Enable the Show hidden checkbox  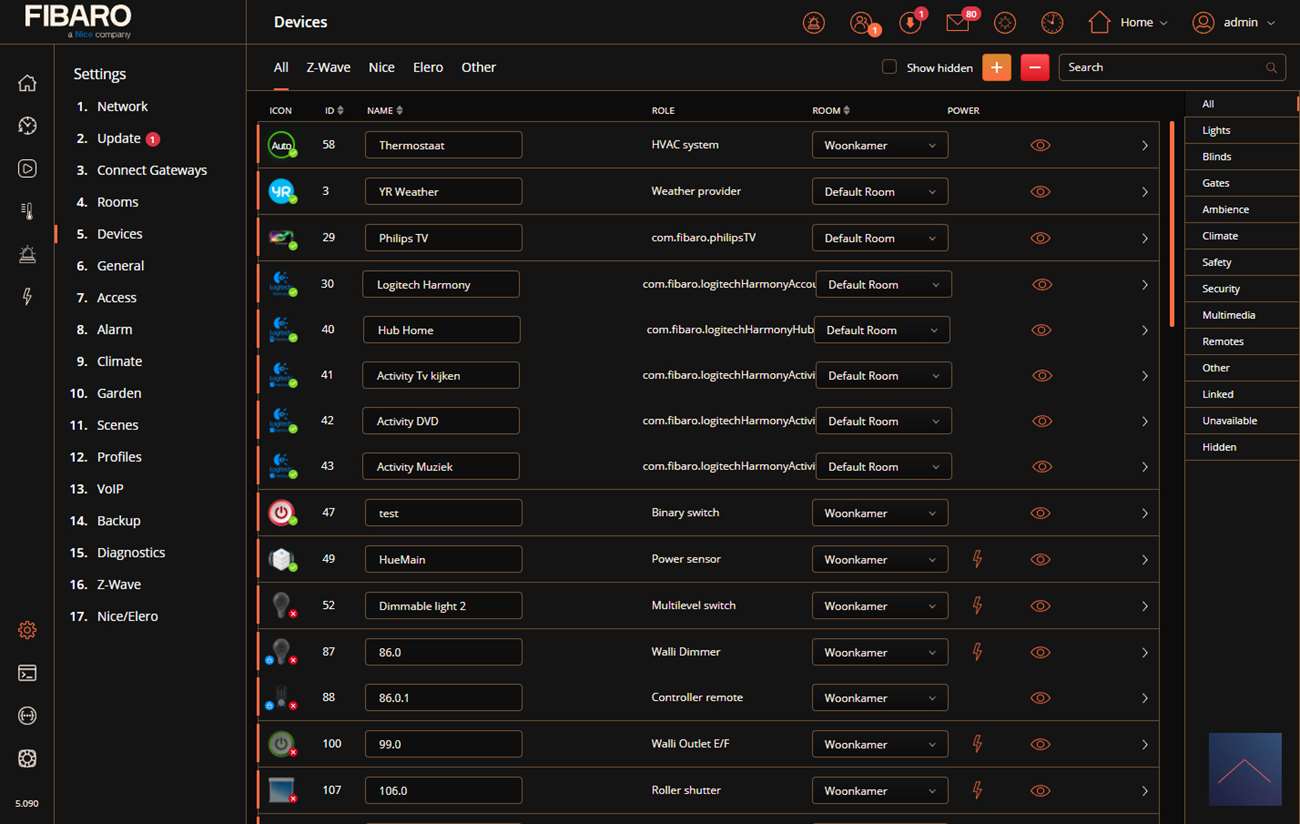coord(889,67)
